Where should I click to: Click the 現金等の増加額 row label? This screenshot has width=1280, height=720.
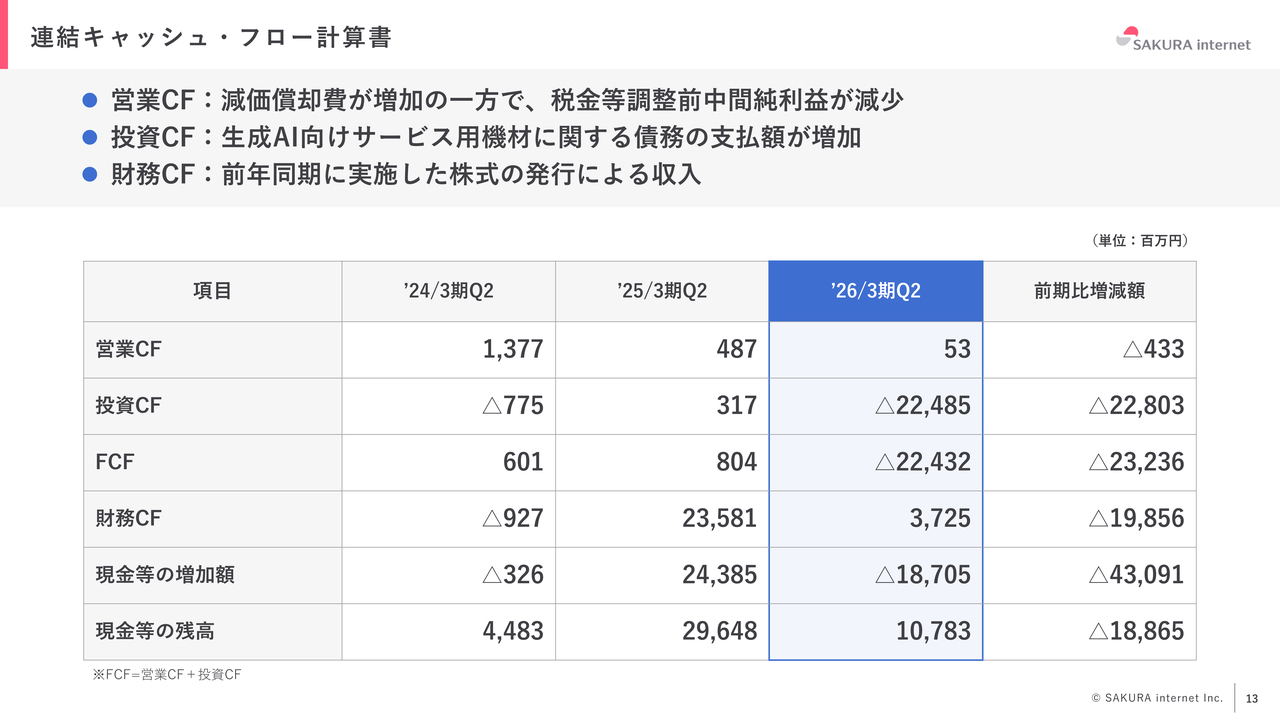click(x=165, y=575)
